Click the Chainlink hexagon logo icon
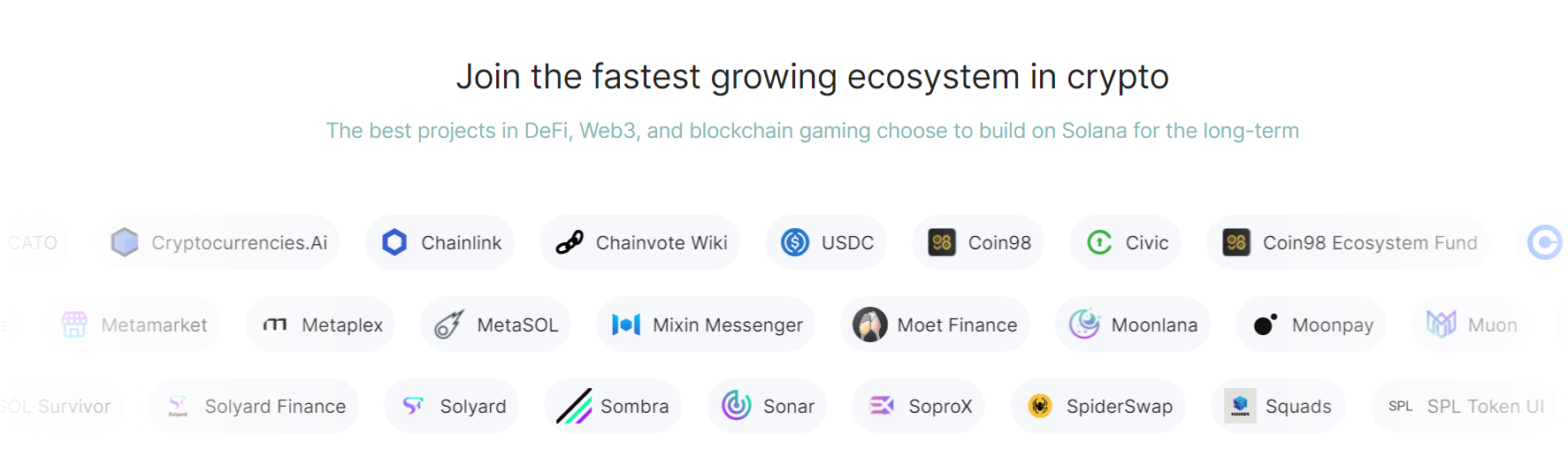Screen dimensions: 1568x450 [x=394, y=242]
